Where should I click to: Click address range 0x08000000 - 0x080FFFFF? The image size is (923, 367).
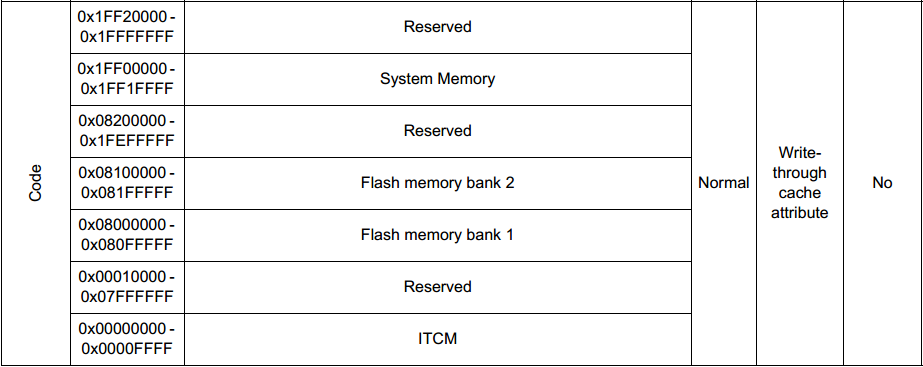tap(127, 235)
